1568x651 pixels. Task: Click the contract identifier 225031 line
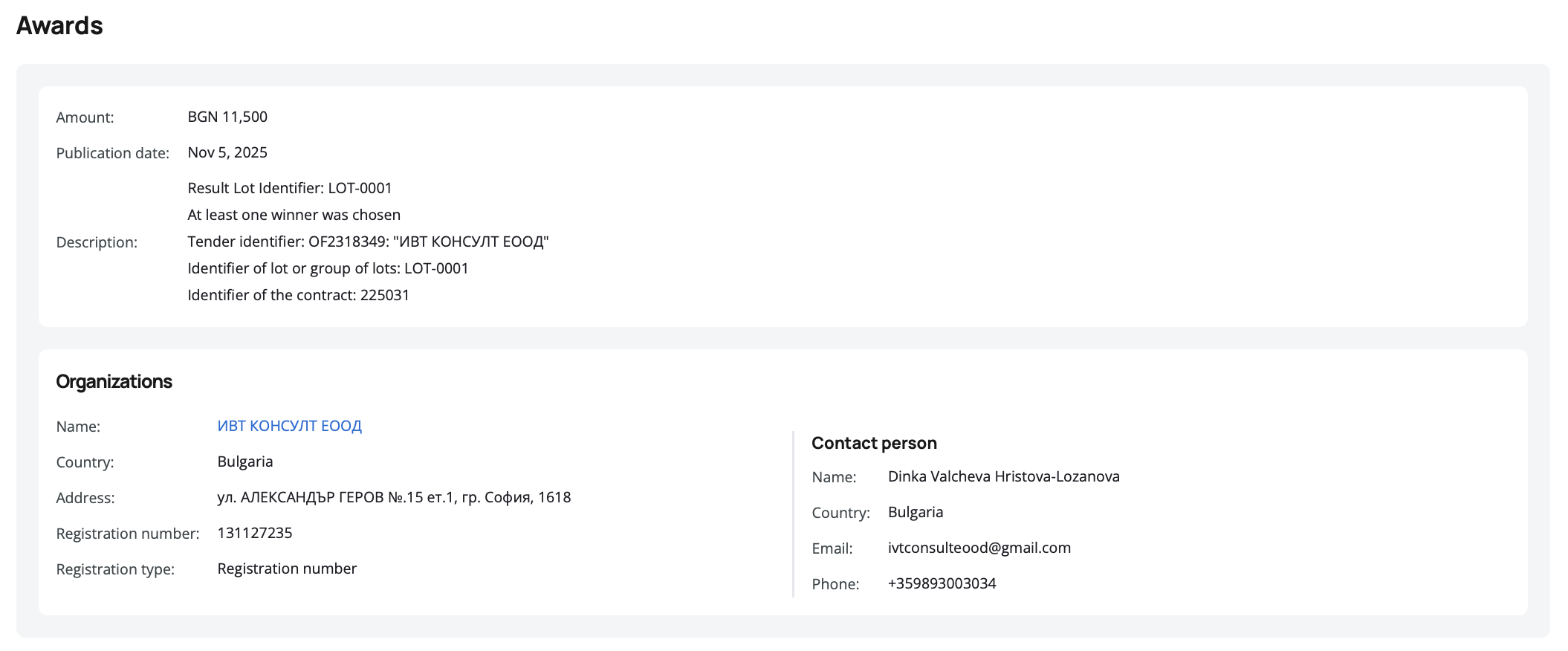point(298,295)
